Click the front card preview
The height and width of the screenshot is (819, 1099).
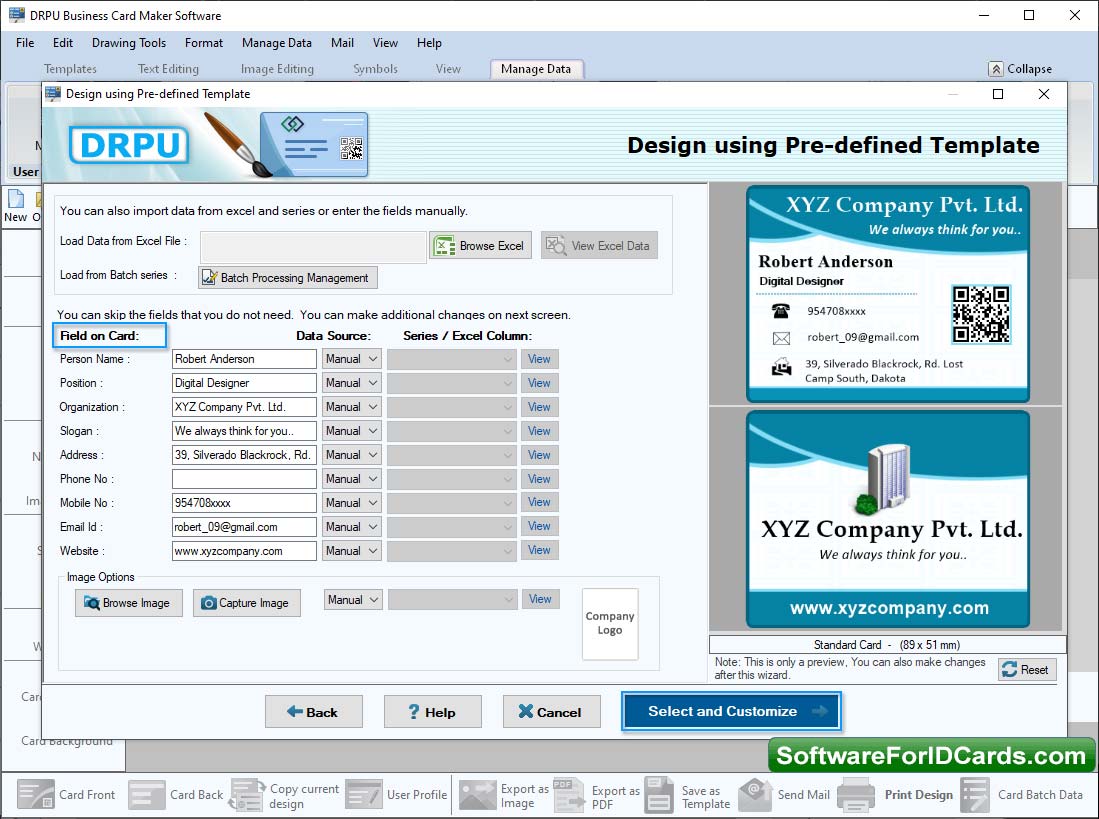(x=887, y=294)
